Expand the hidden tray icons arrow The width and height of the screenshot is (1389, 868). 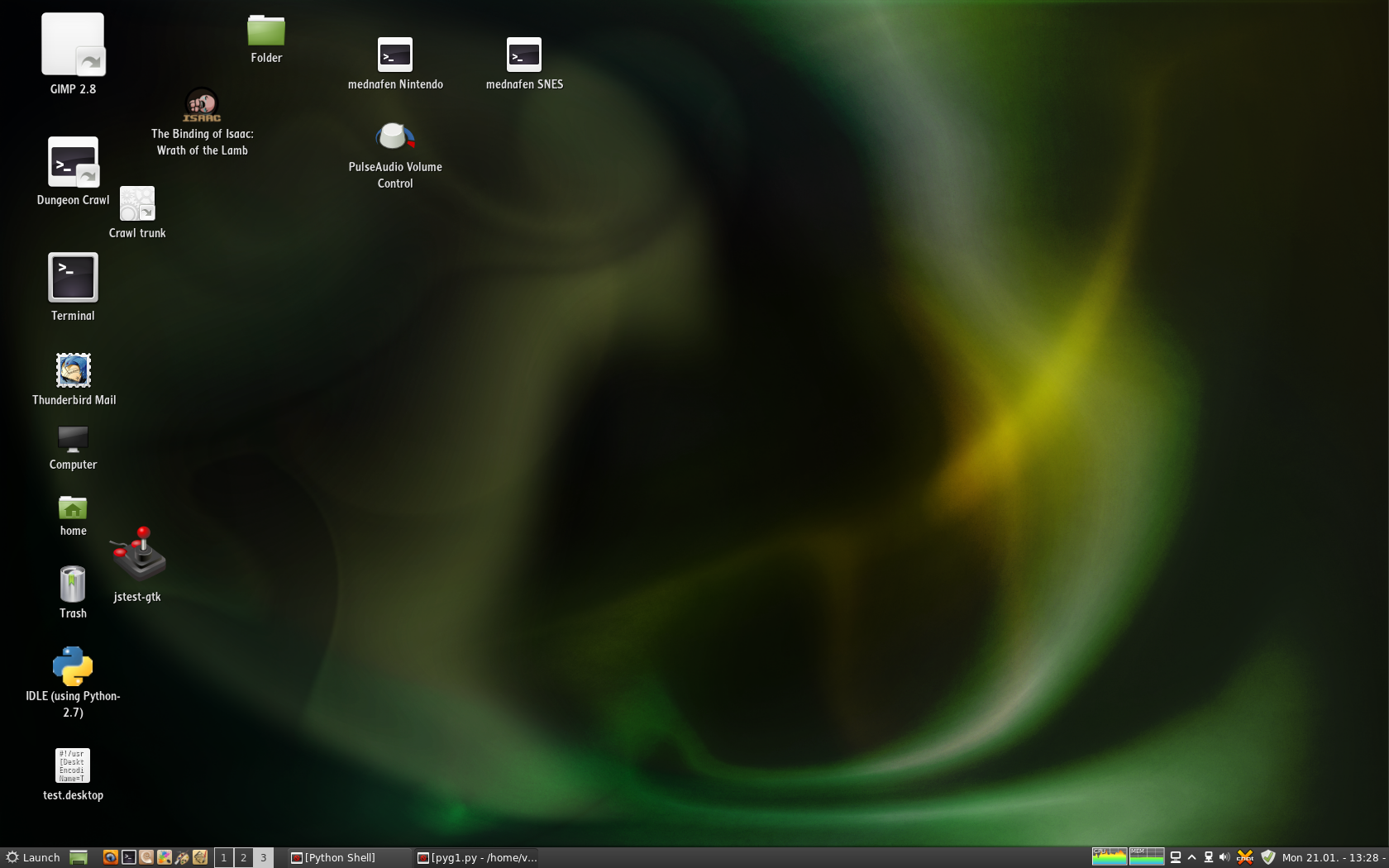(1191, 857)
